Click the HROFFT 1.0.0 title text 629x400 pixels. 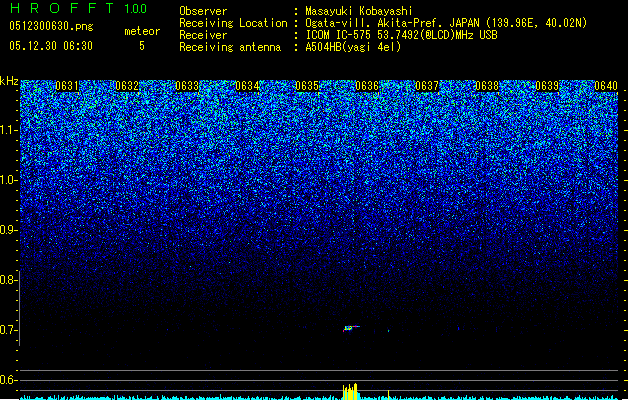pyautogui.click(x=78, y=8)
